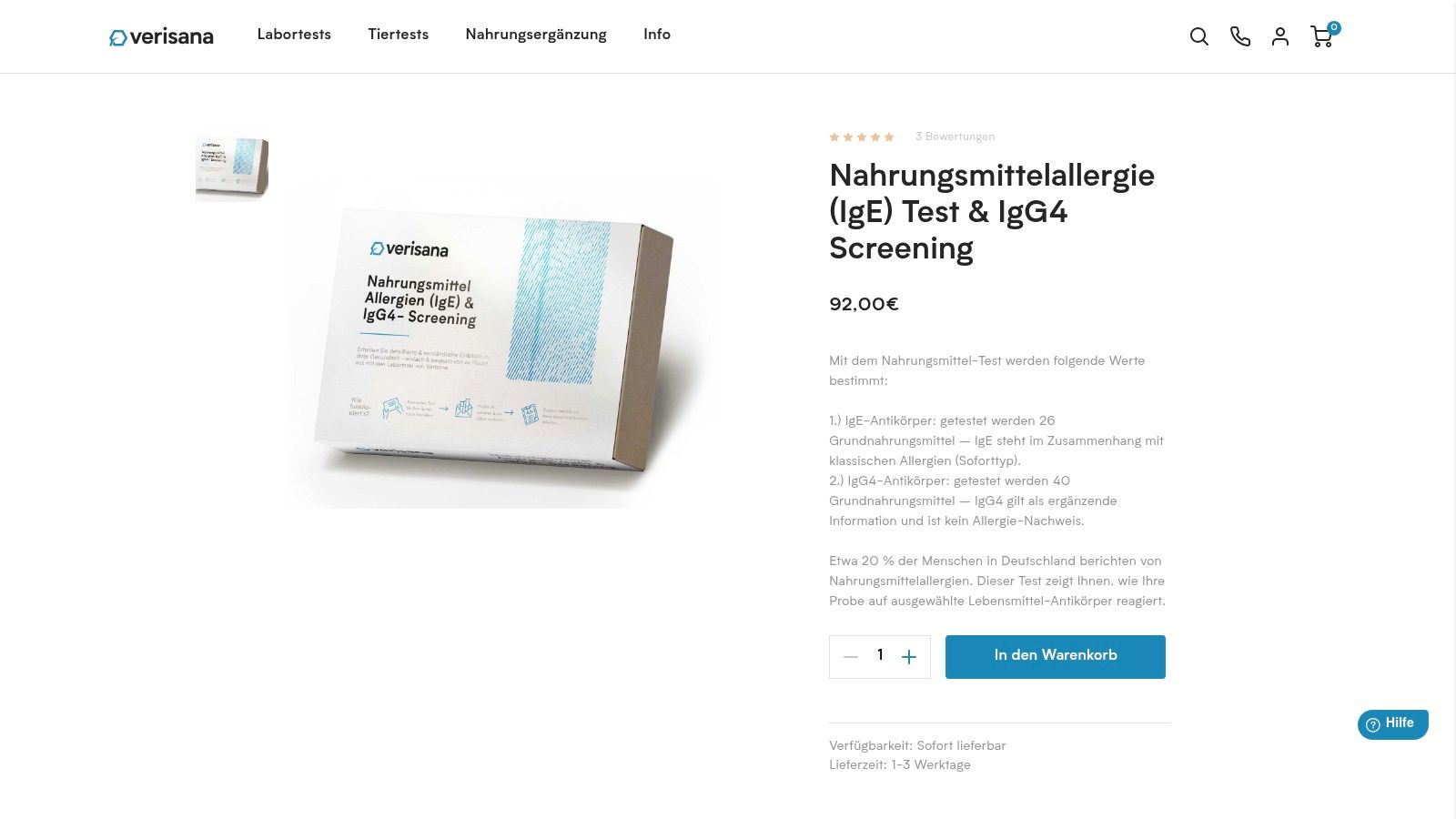Open the user account icon
Screen dimensions: 1456x819
[1280, 36]
